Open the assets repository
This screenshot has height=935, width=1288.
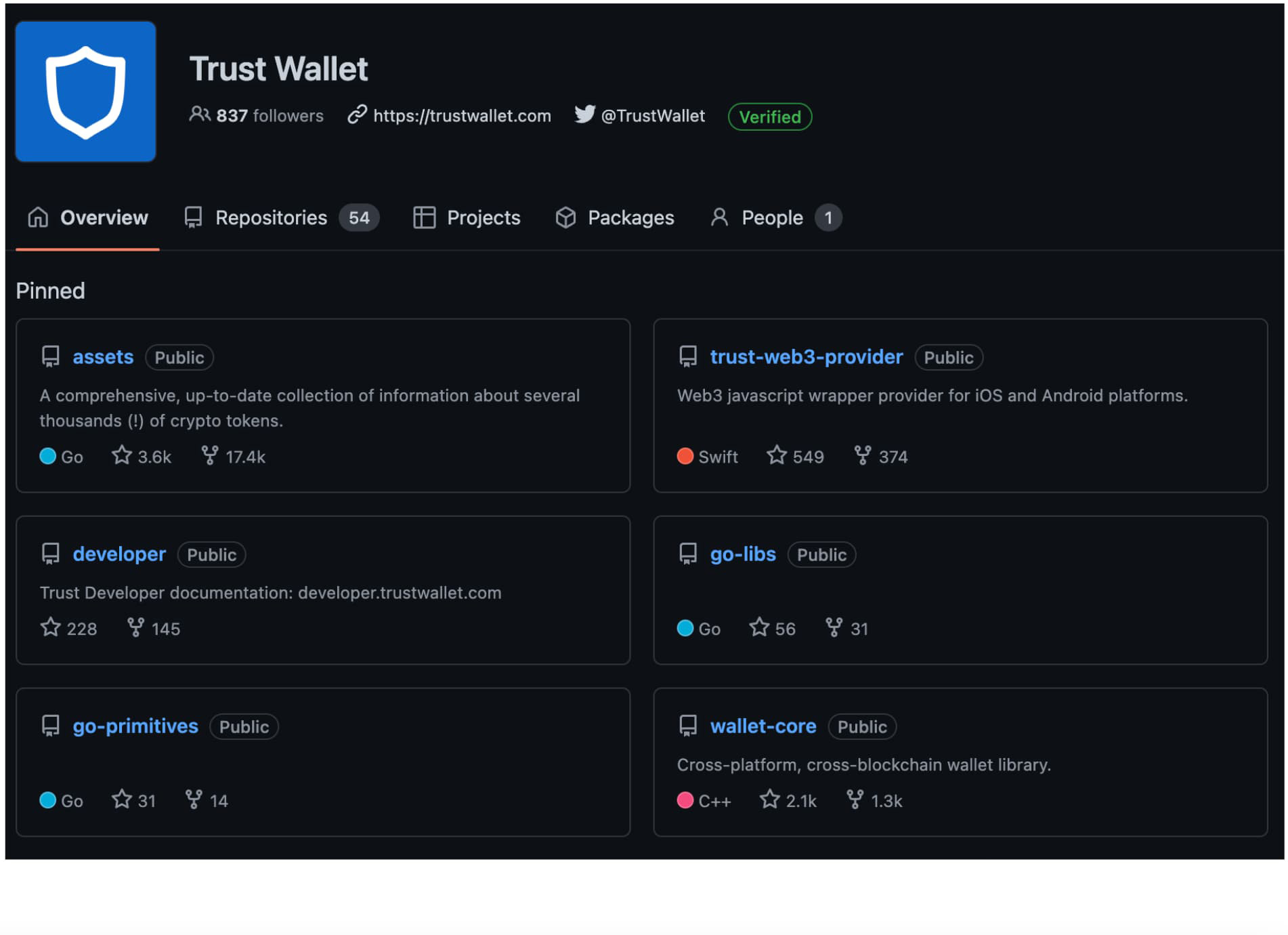pyautogui.click(x=103, y=357)
